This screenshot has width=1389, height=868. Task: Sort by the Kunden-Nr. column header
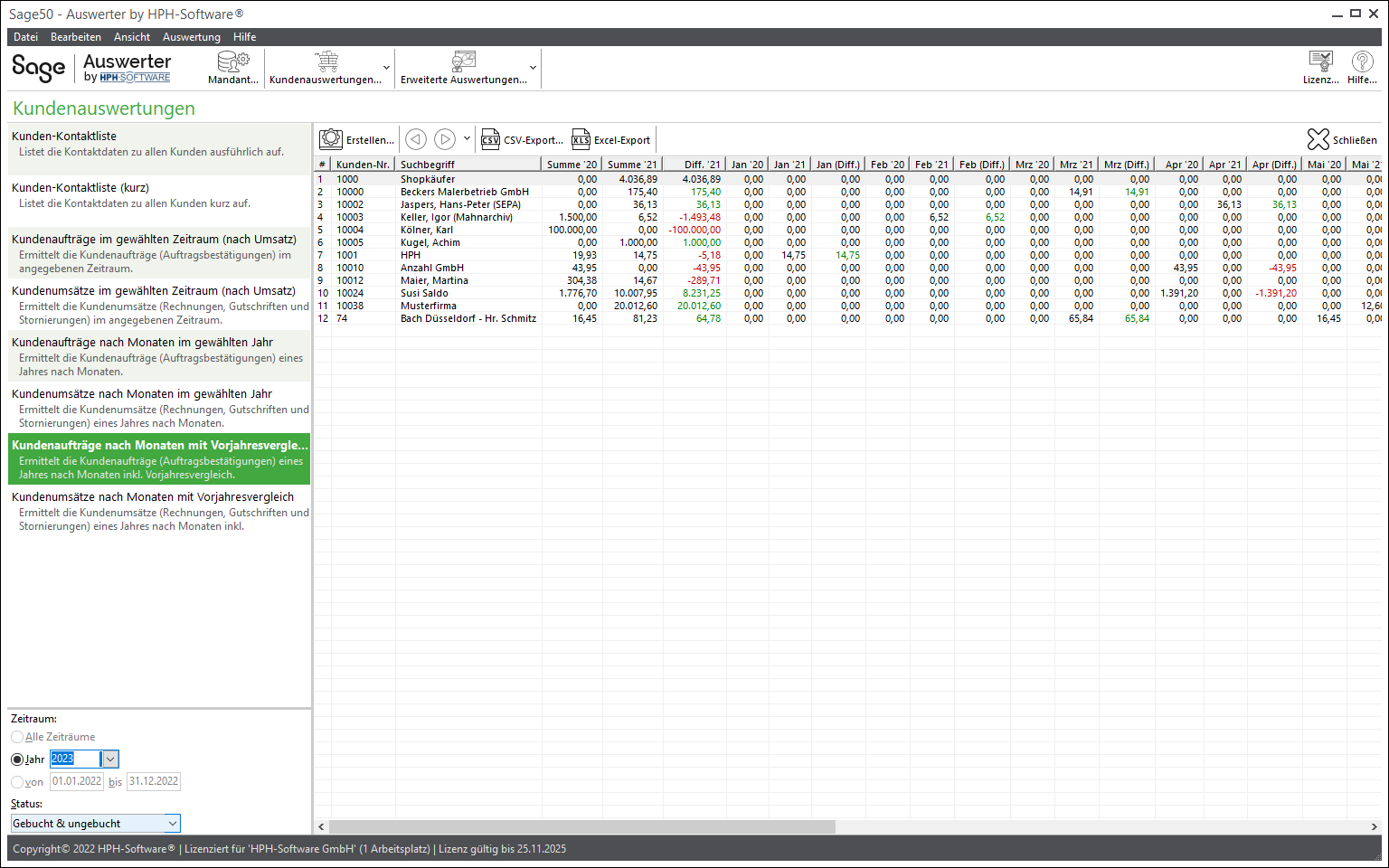click(363, 165)
